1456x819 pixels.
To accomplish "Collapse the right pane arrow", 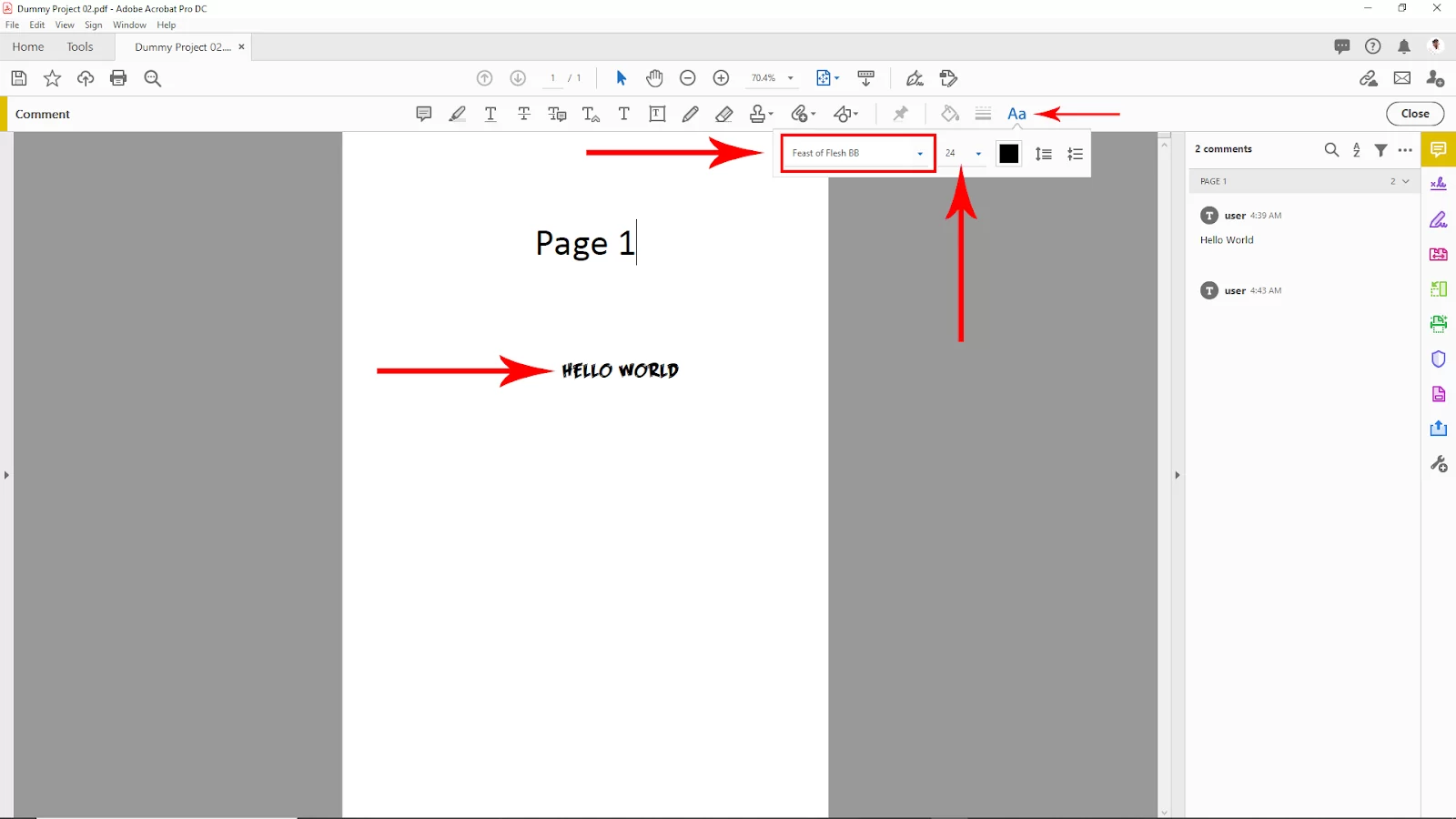I will click(x=1177, y=475).
